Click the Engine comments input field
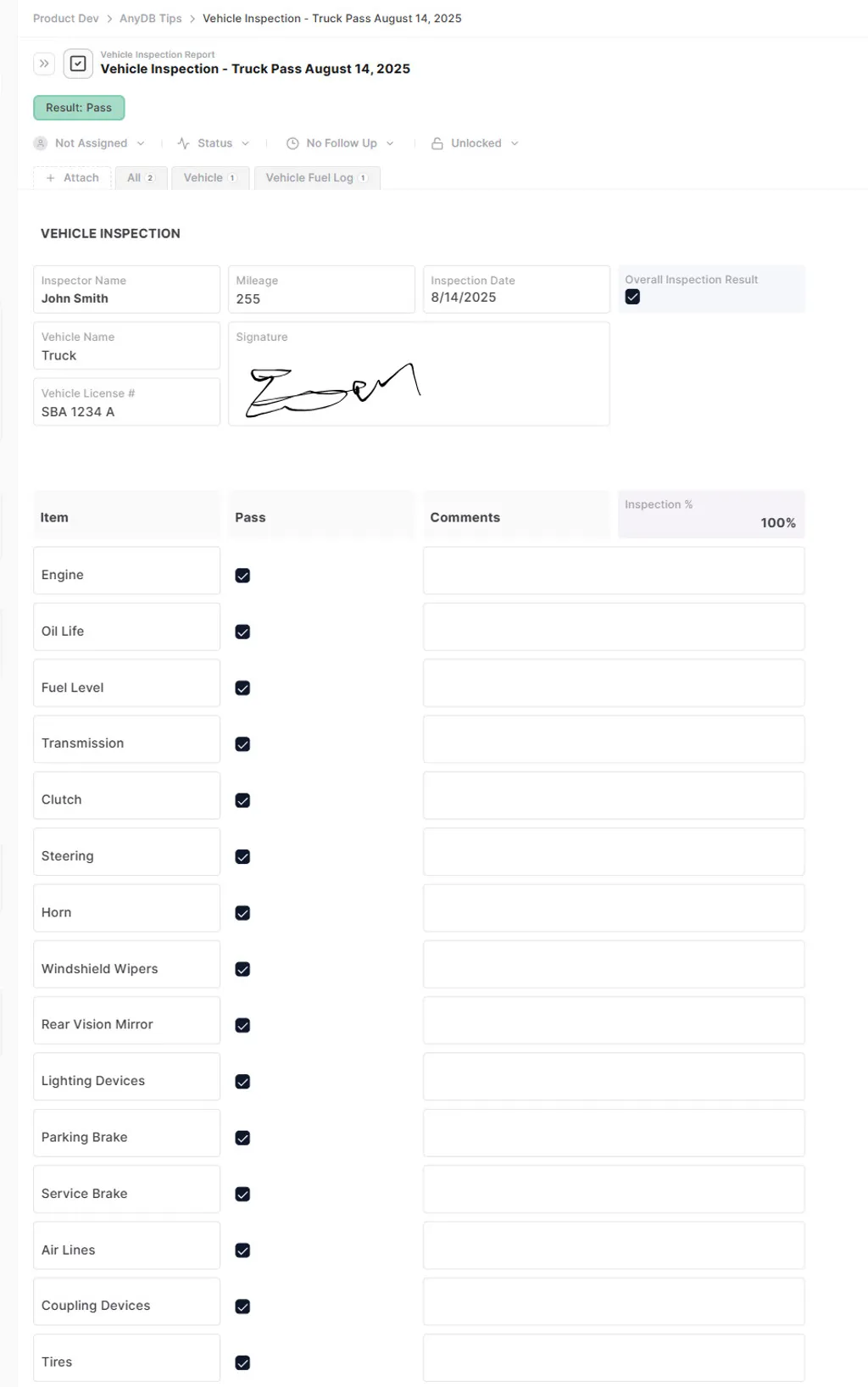Screen dimensions: 868x1387 coord(613,571)
